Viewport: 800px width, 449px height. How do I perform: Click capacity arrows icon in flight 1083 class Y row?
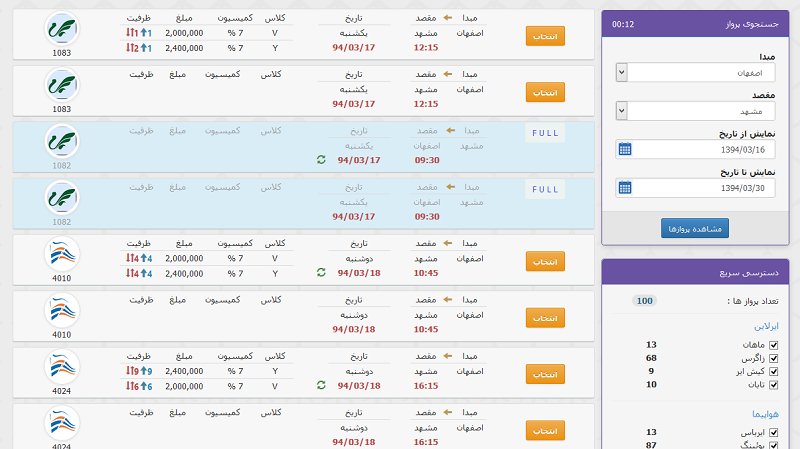pos(139,48)
